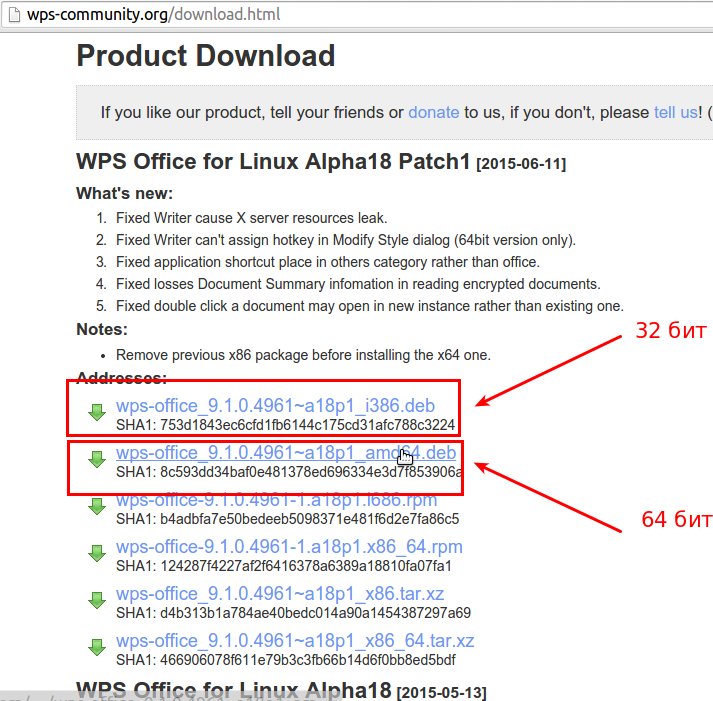The height and width of the screenshot is (701, 713).
Task: Click the SHA1 hash starting 8c593dd34baf
Action: (288, 472)
